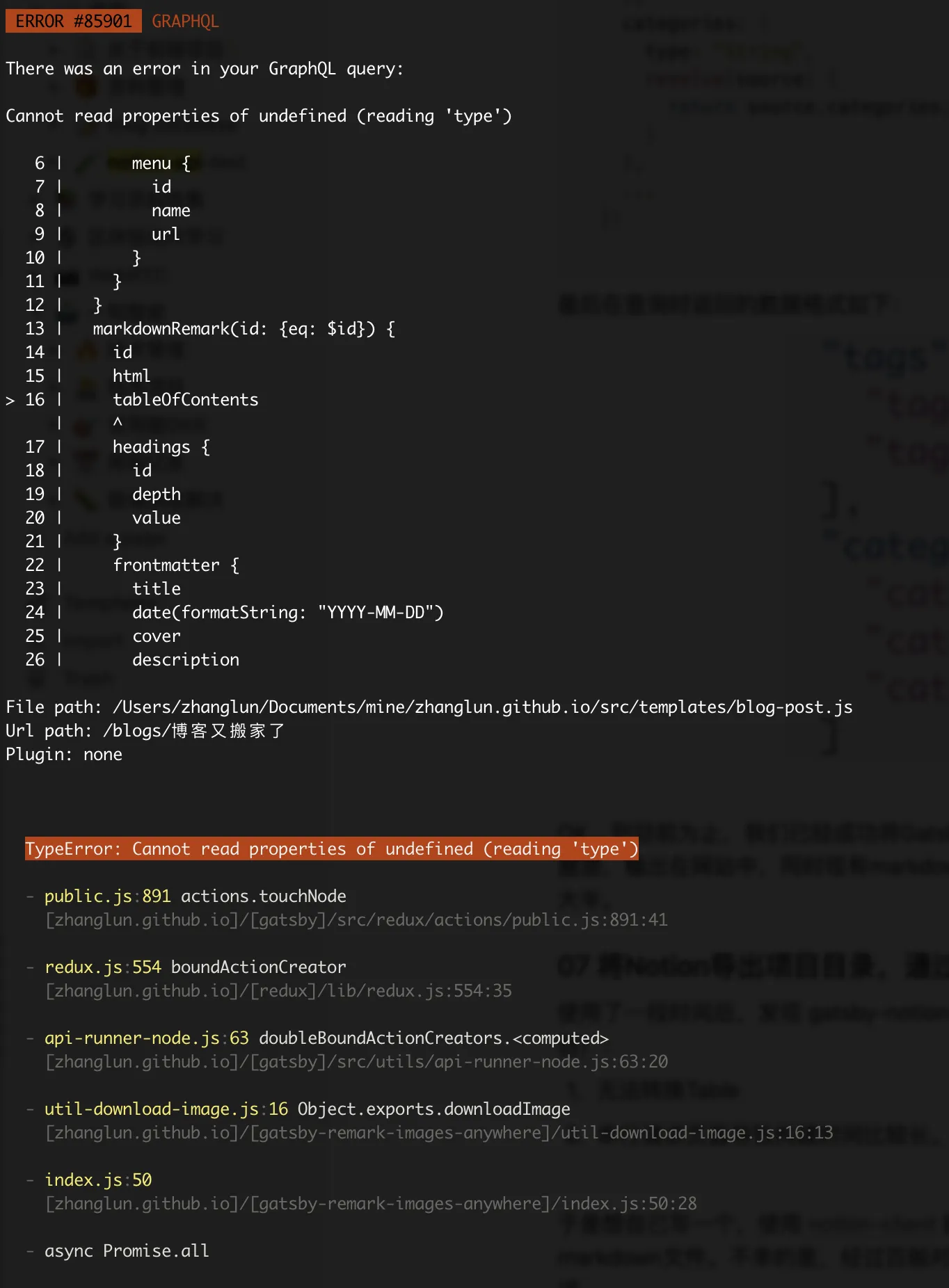Click tableOfContents on query line 16

[x=185, y=400]
